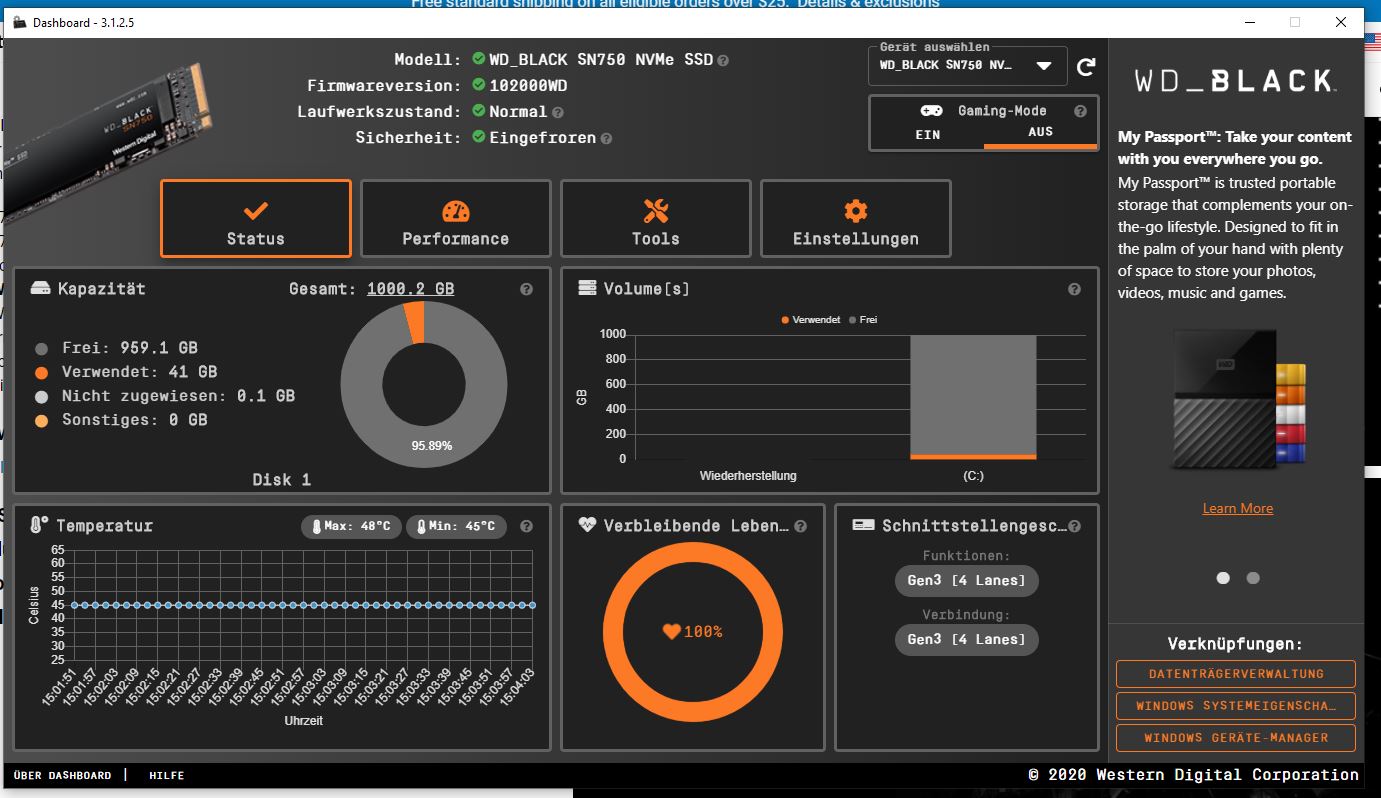The height and width of the screenshot is (798, 1381).
Task: Click the Gaming-Mode help icon
Action: [1080, 112]
